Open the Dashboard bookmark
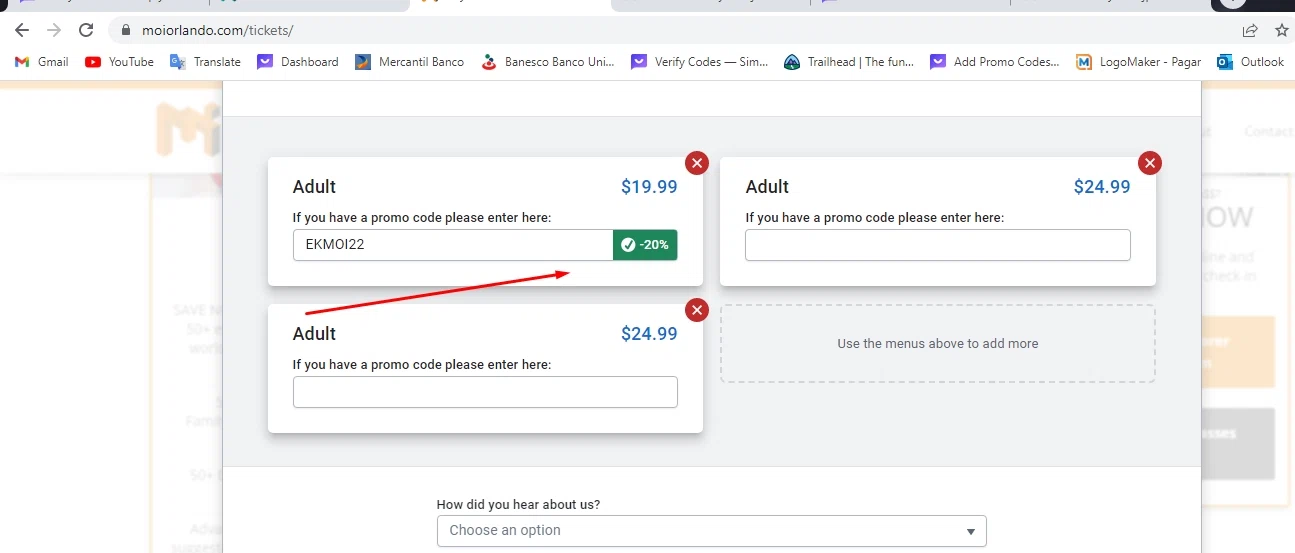 click(298, 62)
